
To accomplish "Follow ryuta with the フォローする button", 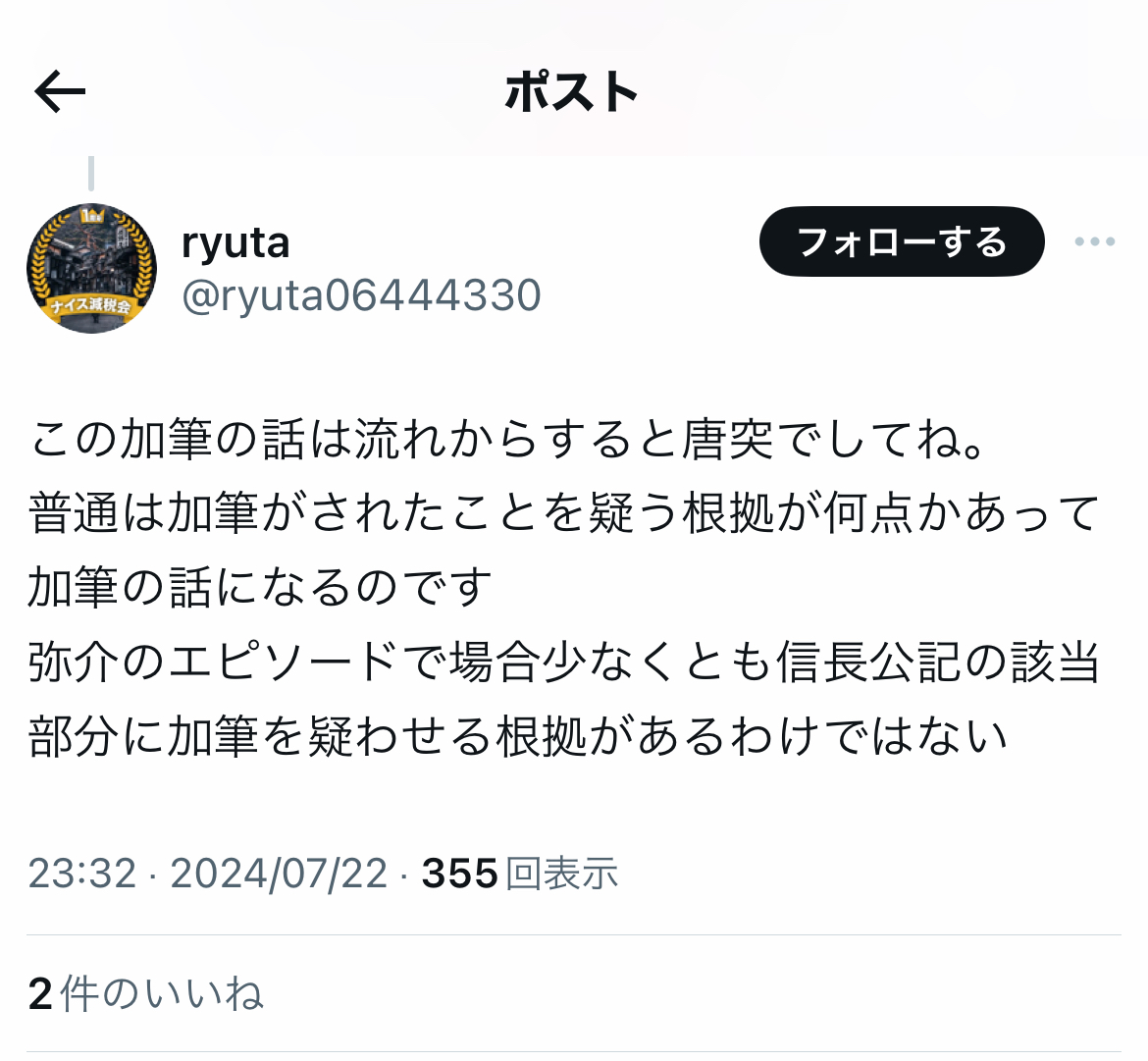I will click(902, 241).
